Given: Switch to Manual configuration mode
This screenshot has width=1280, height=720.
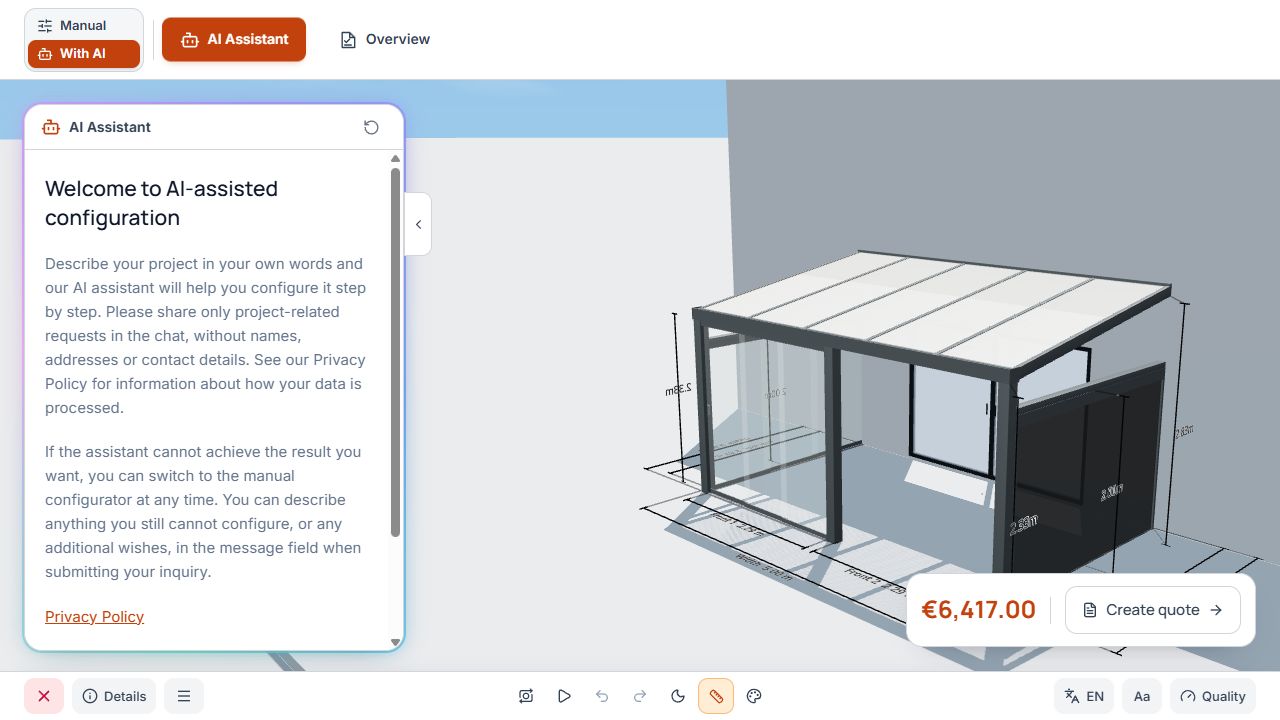Looking at the screenshot, I should pyautogui.click(x=84, y=26).
